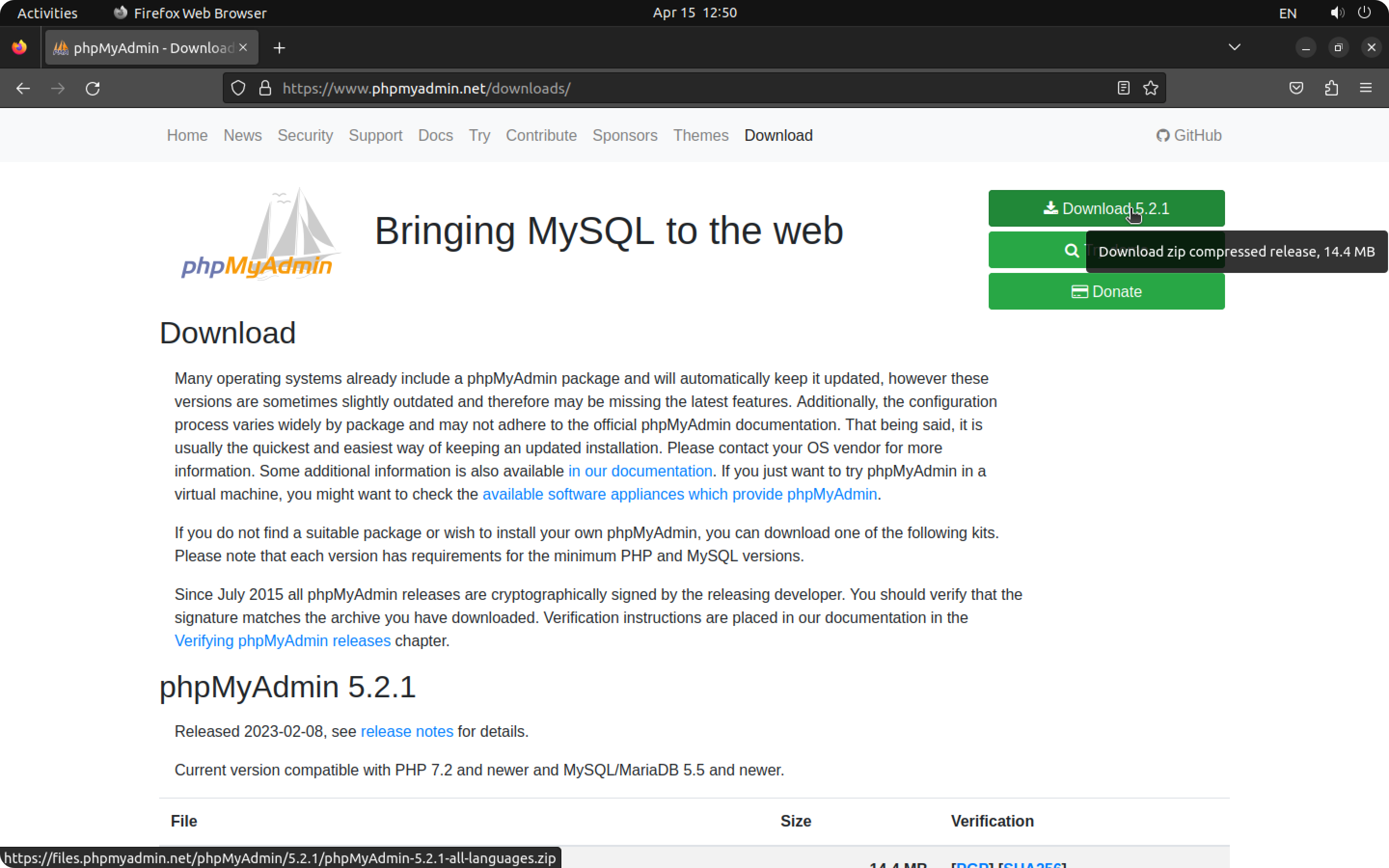Open the Themes nav item
This screenshot has height=868, width=1389.
(701, 136)
